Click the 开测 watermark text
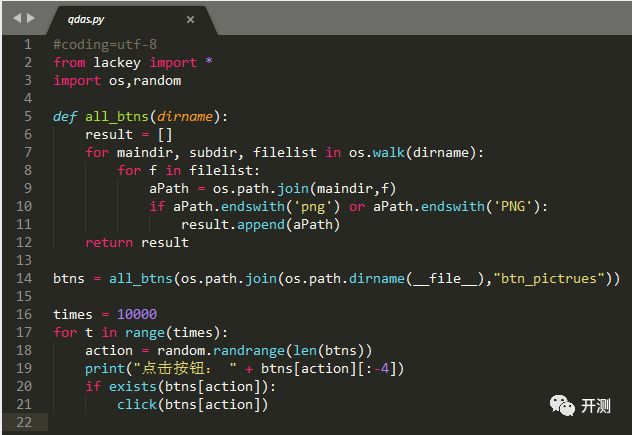632x435 pixels. (595, 406)
